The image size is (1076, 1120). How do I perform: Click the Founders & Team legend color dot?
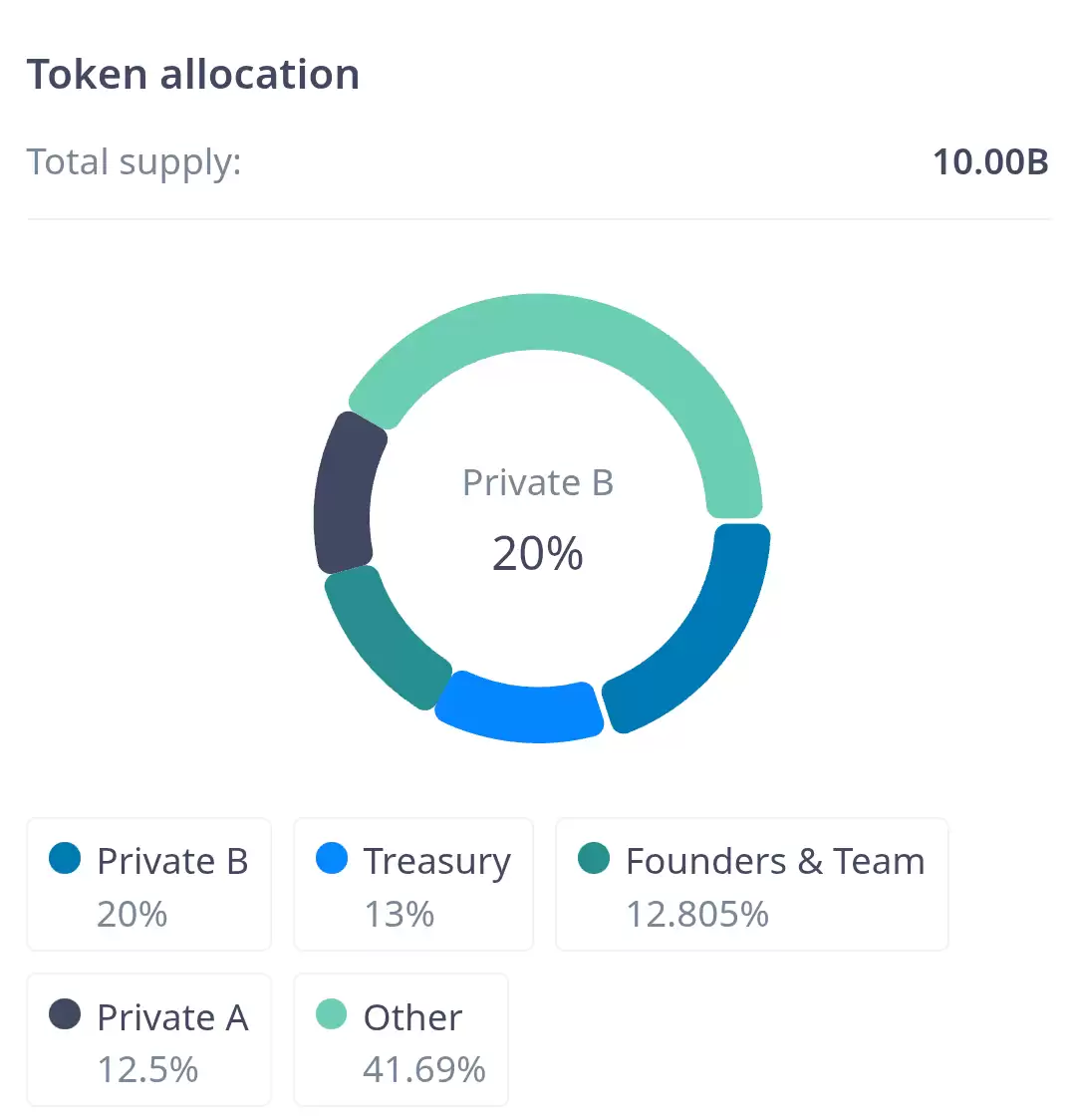(x=594, y=858)
